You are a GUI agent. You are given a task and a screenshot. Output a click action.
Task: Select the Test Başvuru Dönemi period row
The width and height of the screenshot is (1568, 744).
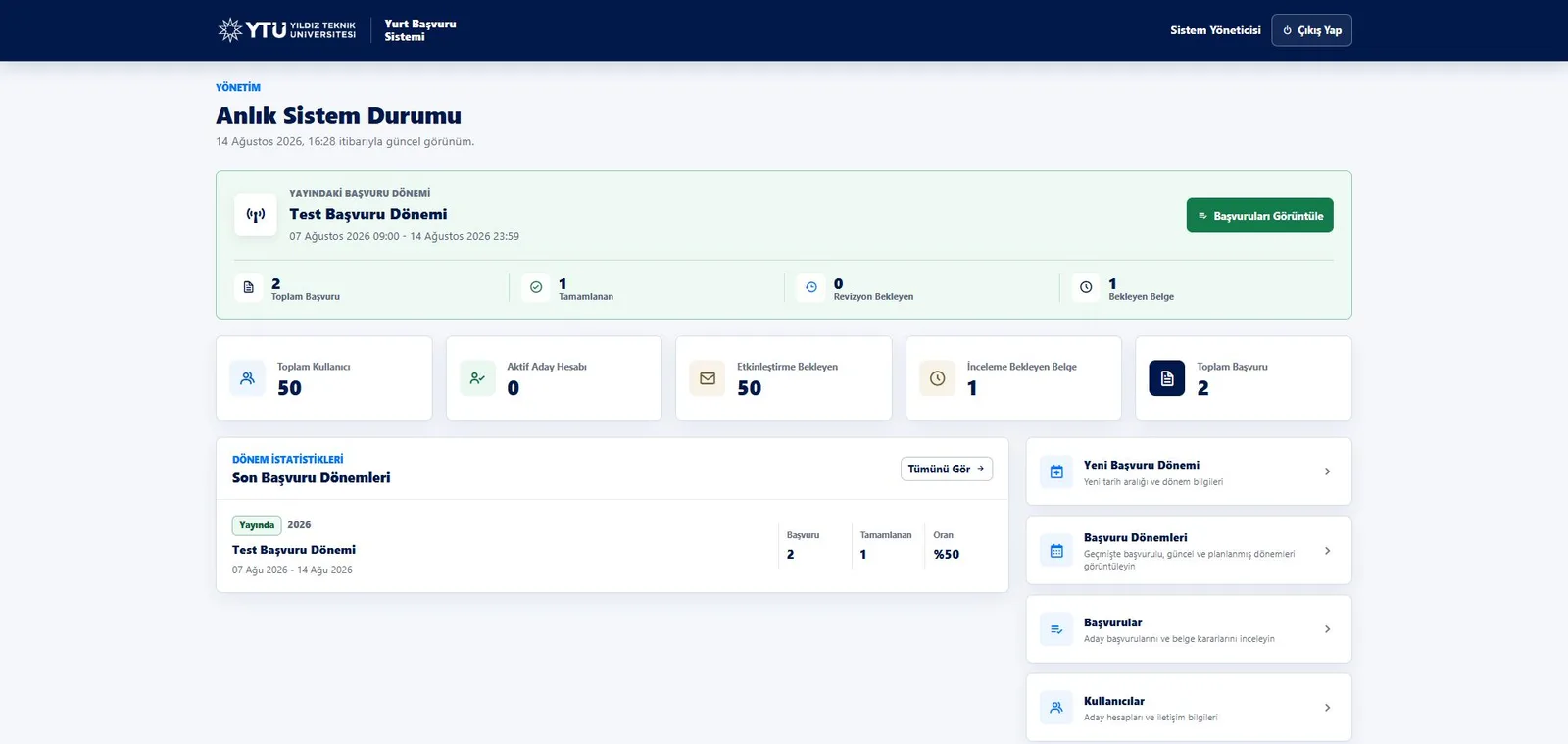pyautogui.click(x=612, y=546)
